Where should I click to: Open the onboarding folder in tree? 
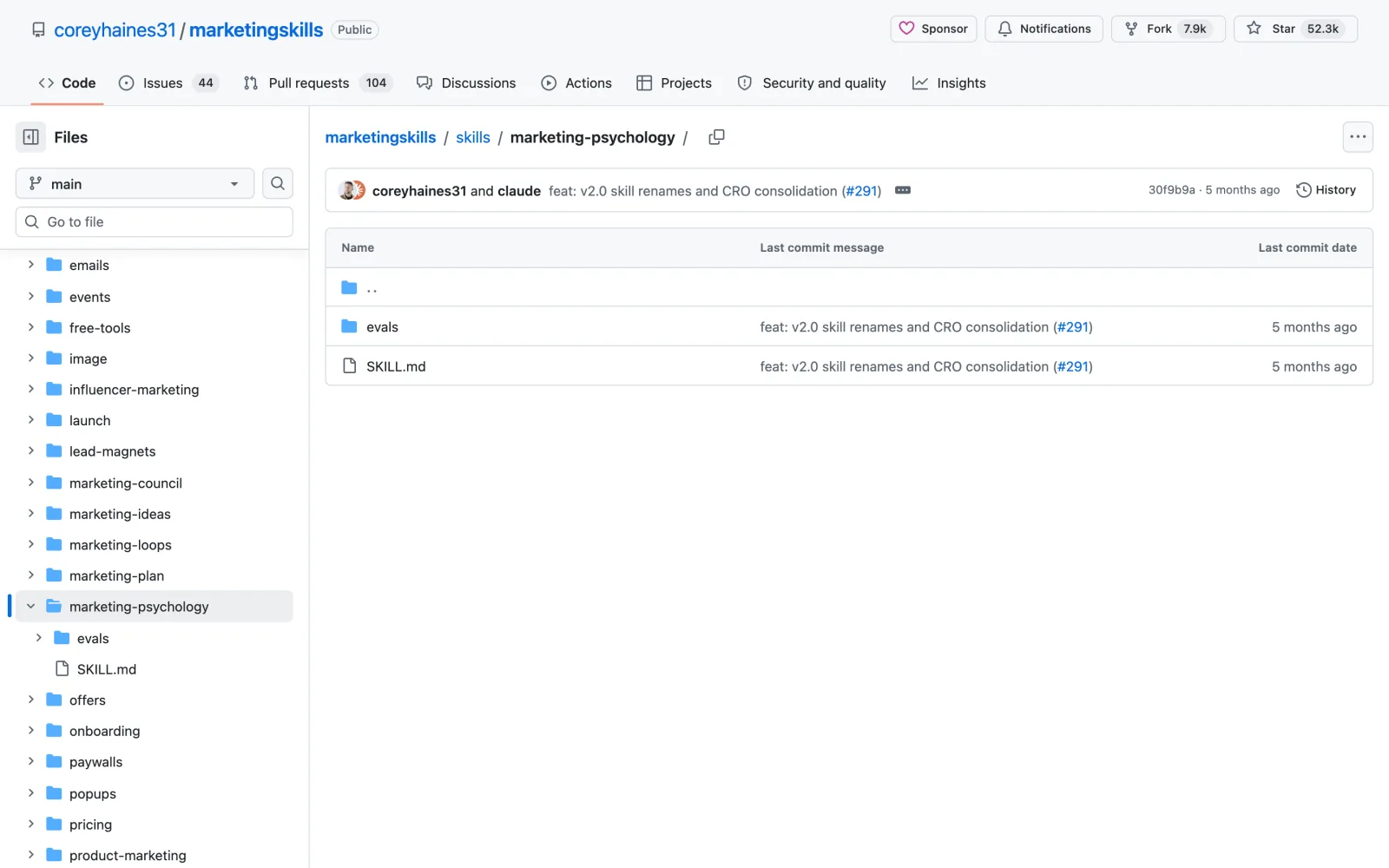point(105,731)
